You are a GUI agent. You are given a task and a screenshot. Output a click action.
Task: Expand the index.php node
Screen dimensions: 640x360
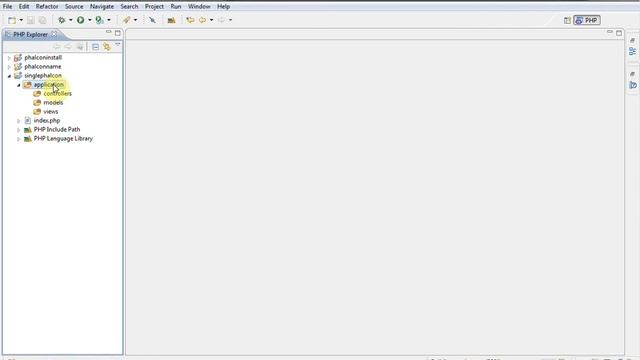pyautogui.click(x=18, y=121)
